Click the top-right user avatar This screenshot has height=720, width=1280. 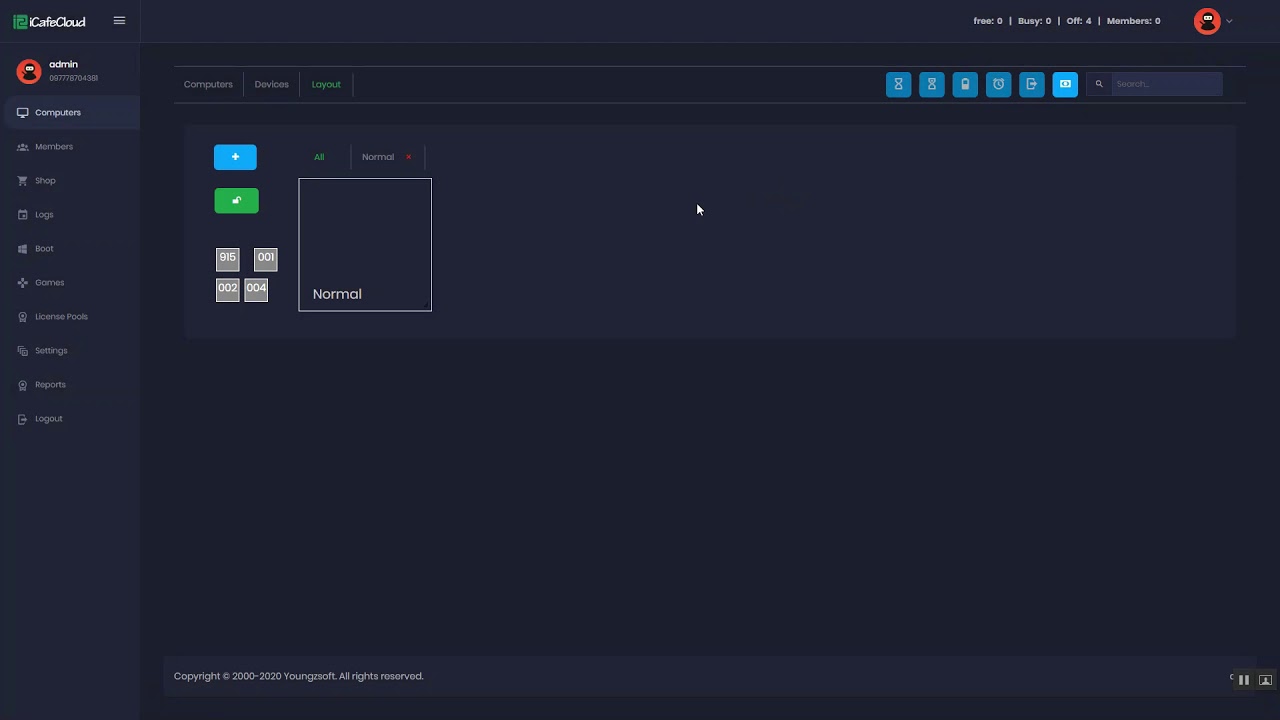pyautogui.click(x=1207, y=21)
